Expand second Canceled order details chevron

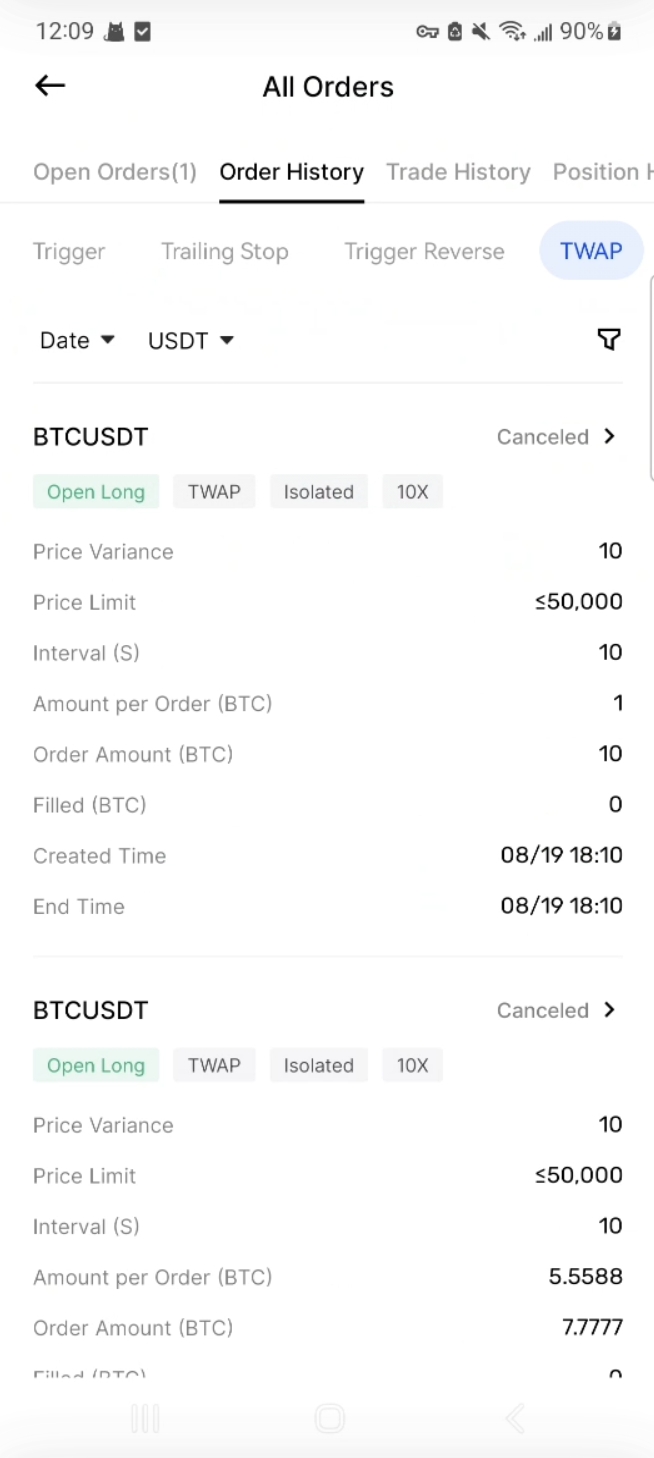pos(609,1010)
